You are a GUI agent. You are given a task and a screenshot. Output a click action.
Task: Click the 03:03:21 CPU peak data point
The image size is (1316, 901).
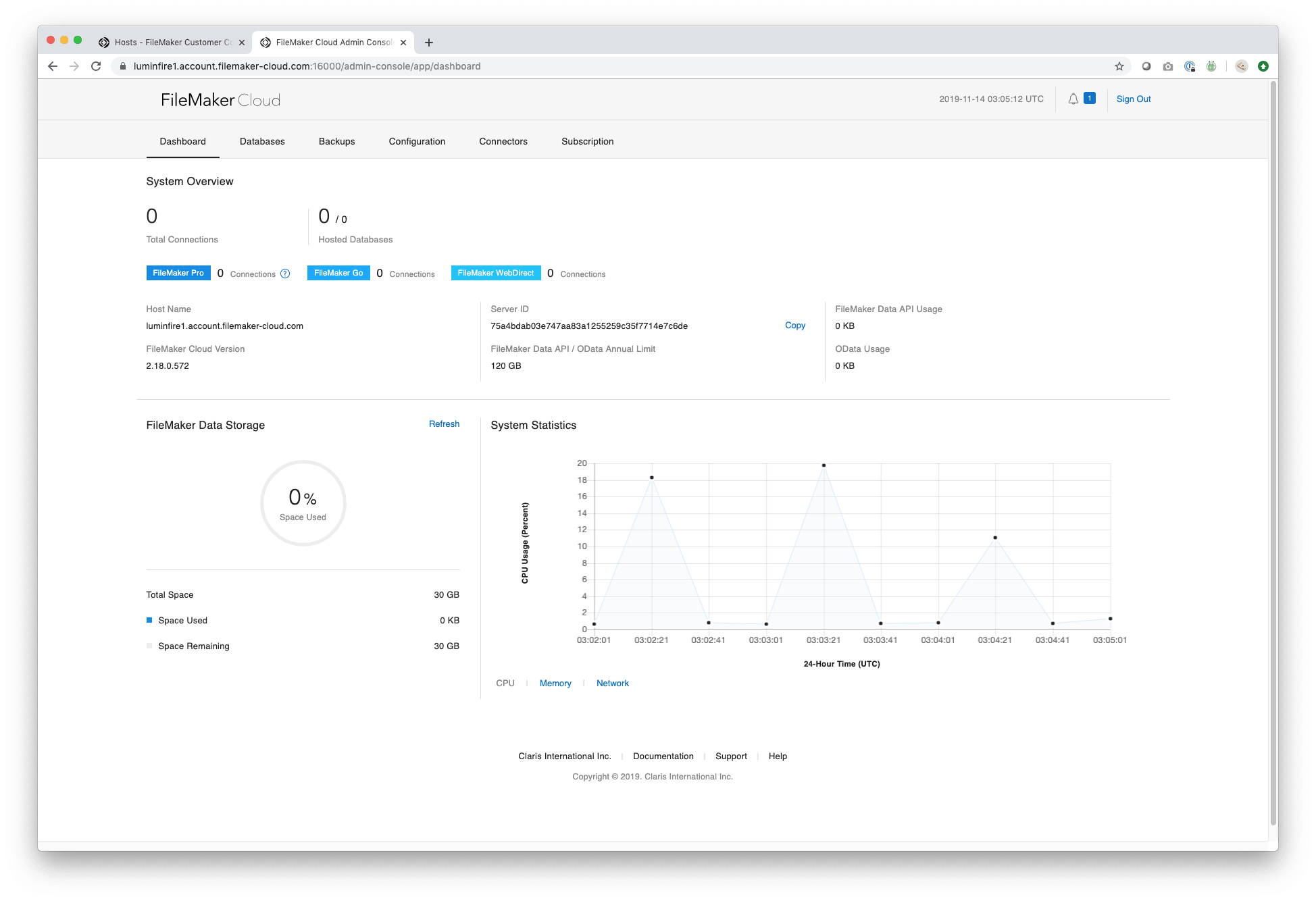click(x=824, y=465)
